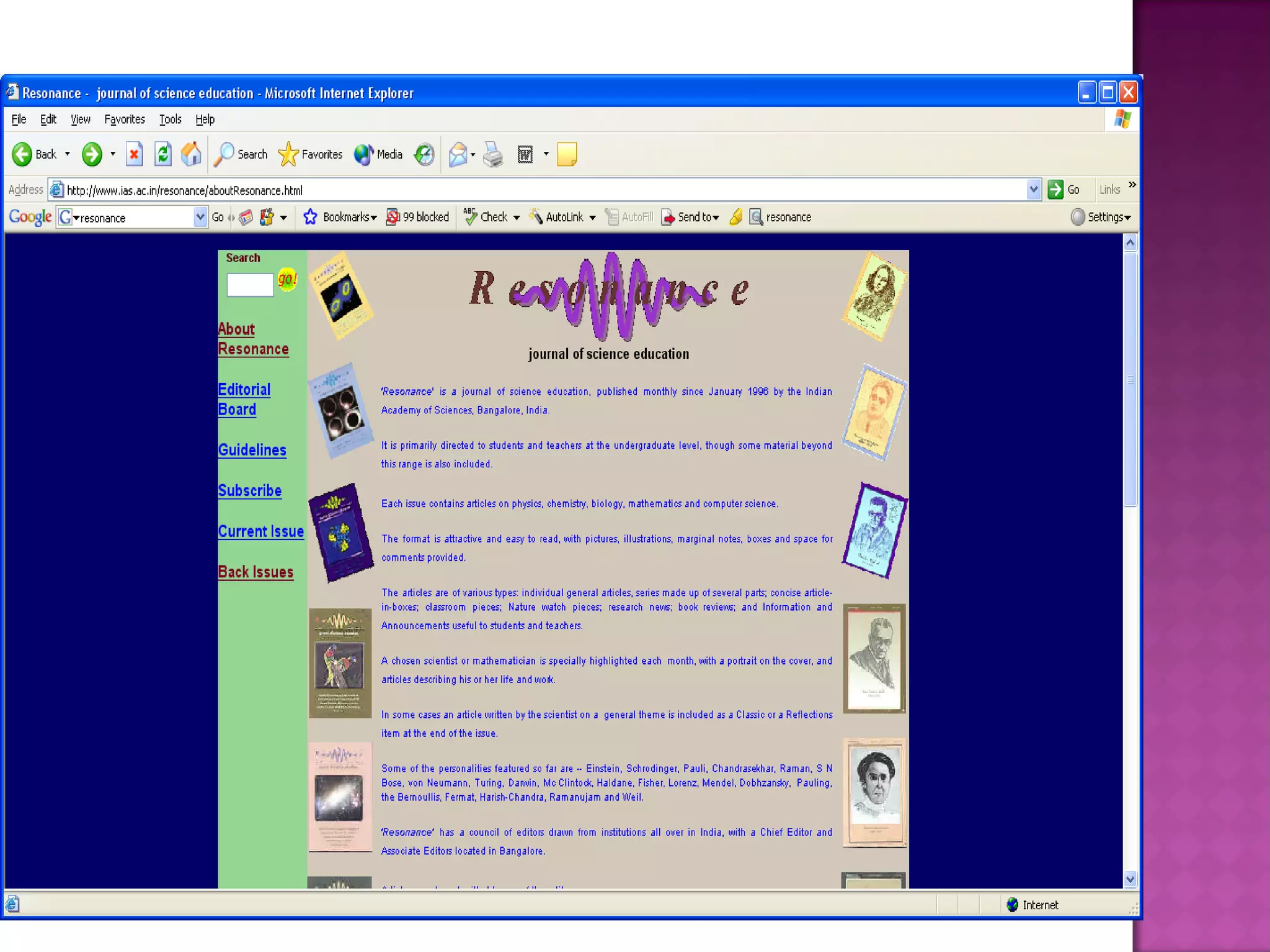Click the Resonance site search input box
Image resolution: width=1270 pixels, height=952 pixels.
tap(250, 285)
